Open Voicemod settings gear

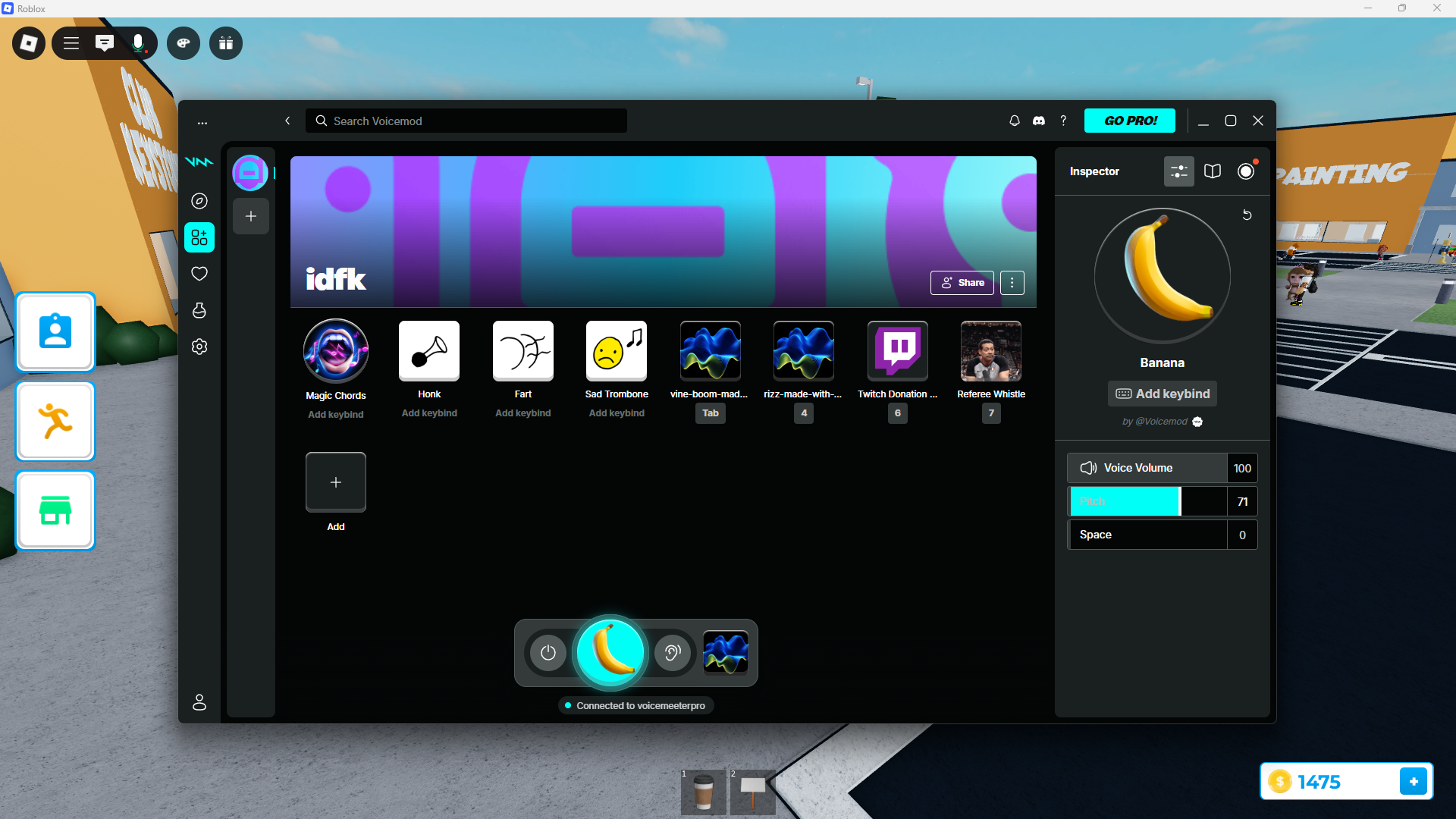[x=199, y=347]
